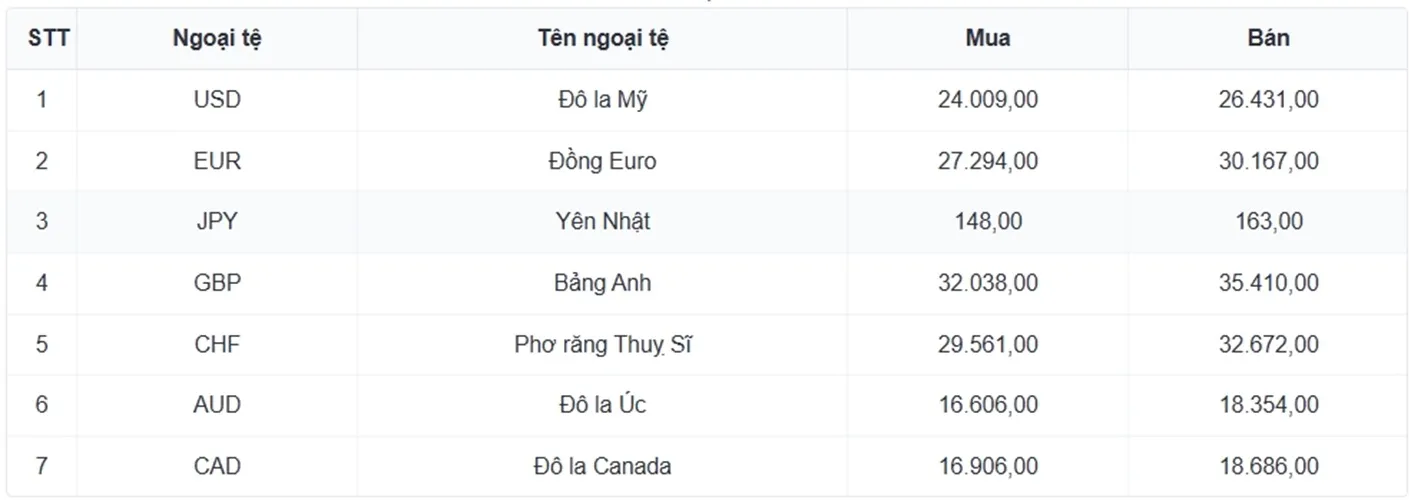Click the STT column header

tap(42, 39)
